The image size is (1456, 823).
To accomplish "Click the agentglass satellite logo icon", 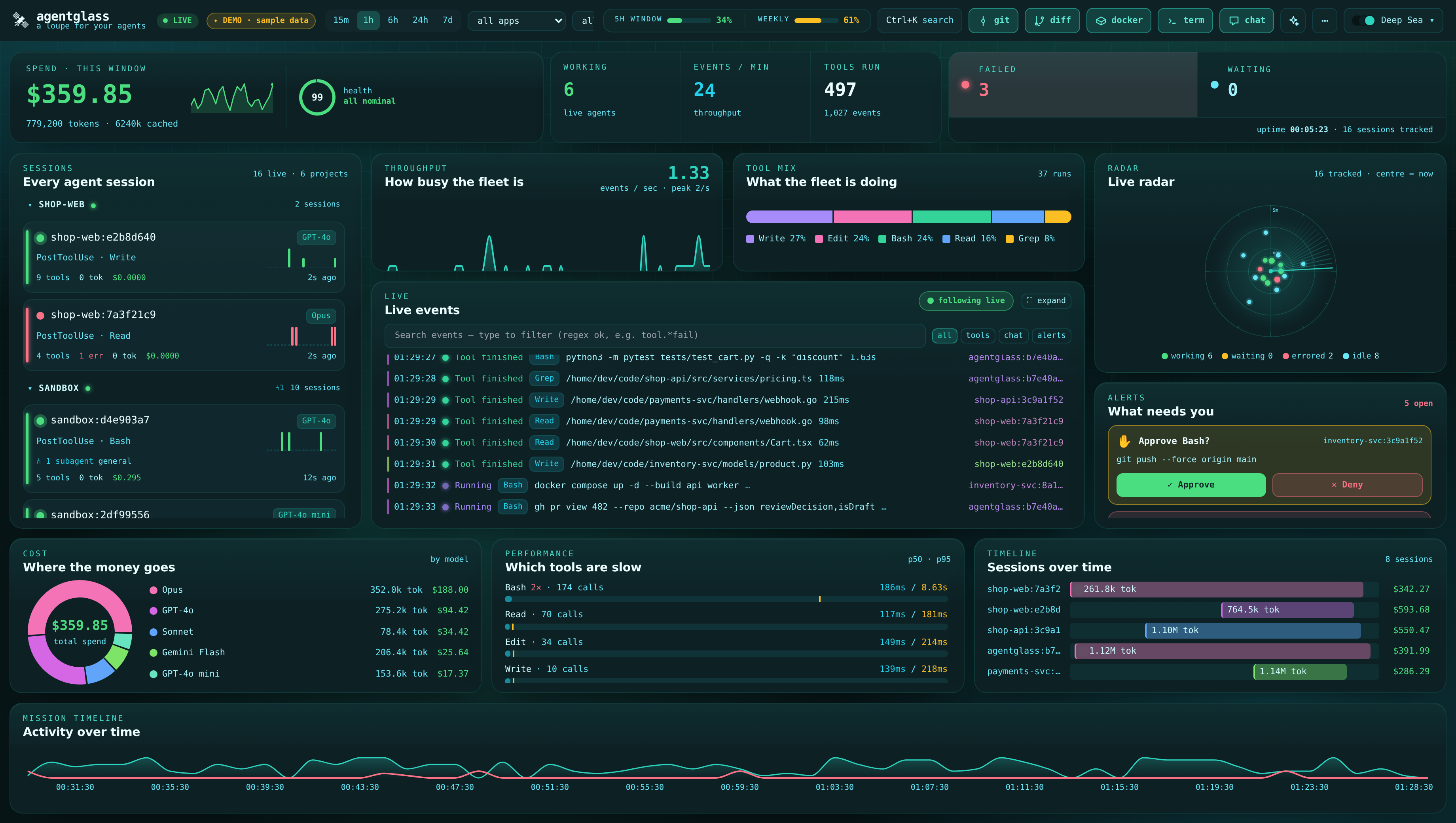I will pyautogui.click(x=20, y=20).
